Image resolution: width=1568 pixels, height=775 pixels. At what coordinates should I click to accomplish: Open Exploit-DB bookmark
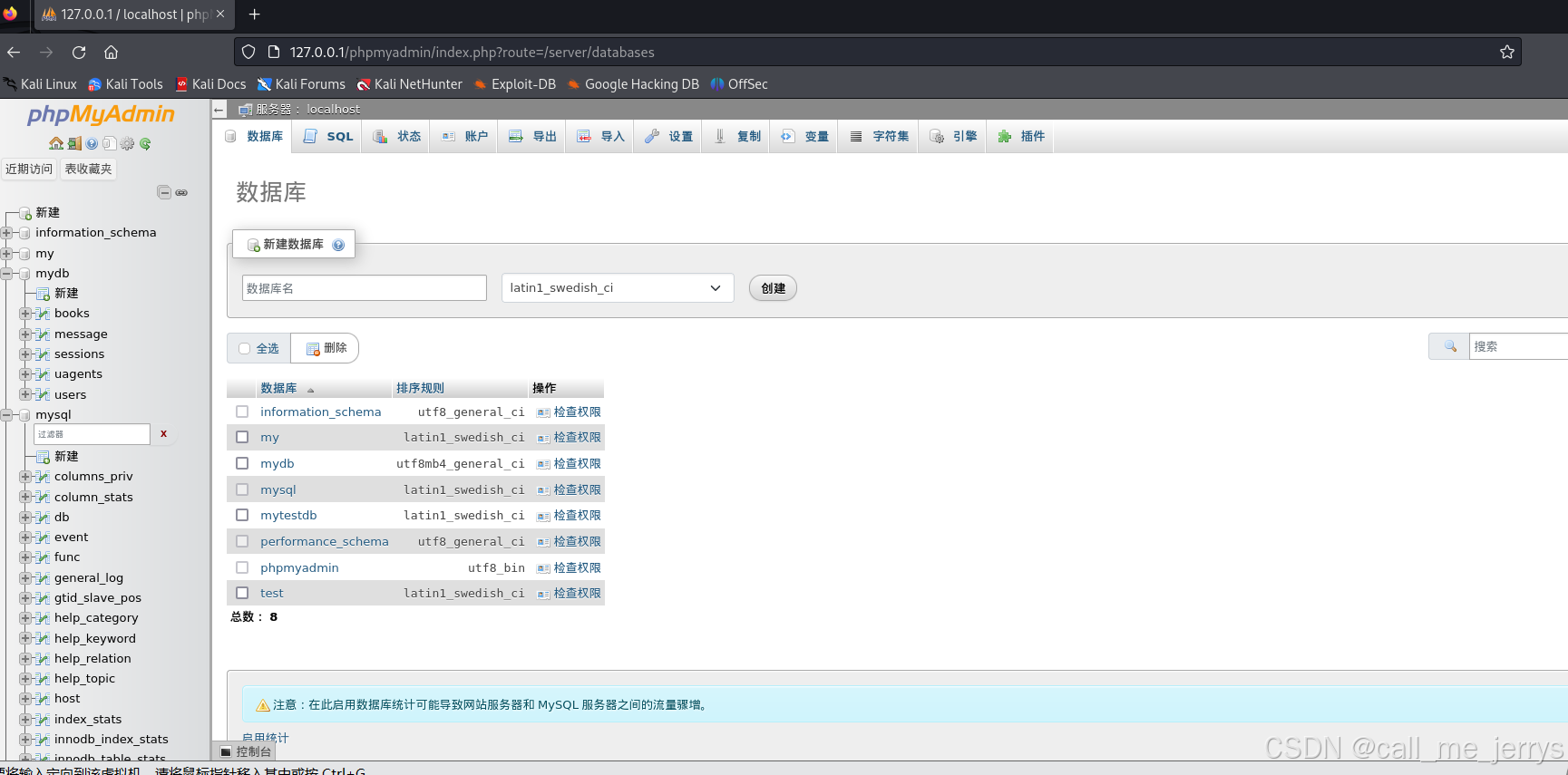pos(515,84)
